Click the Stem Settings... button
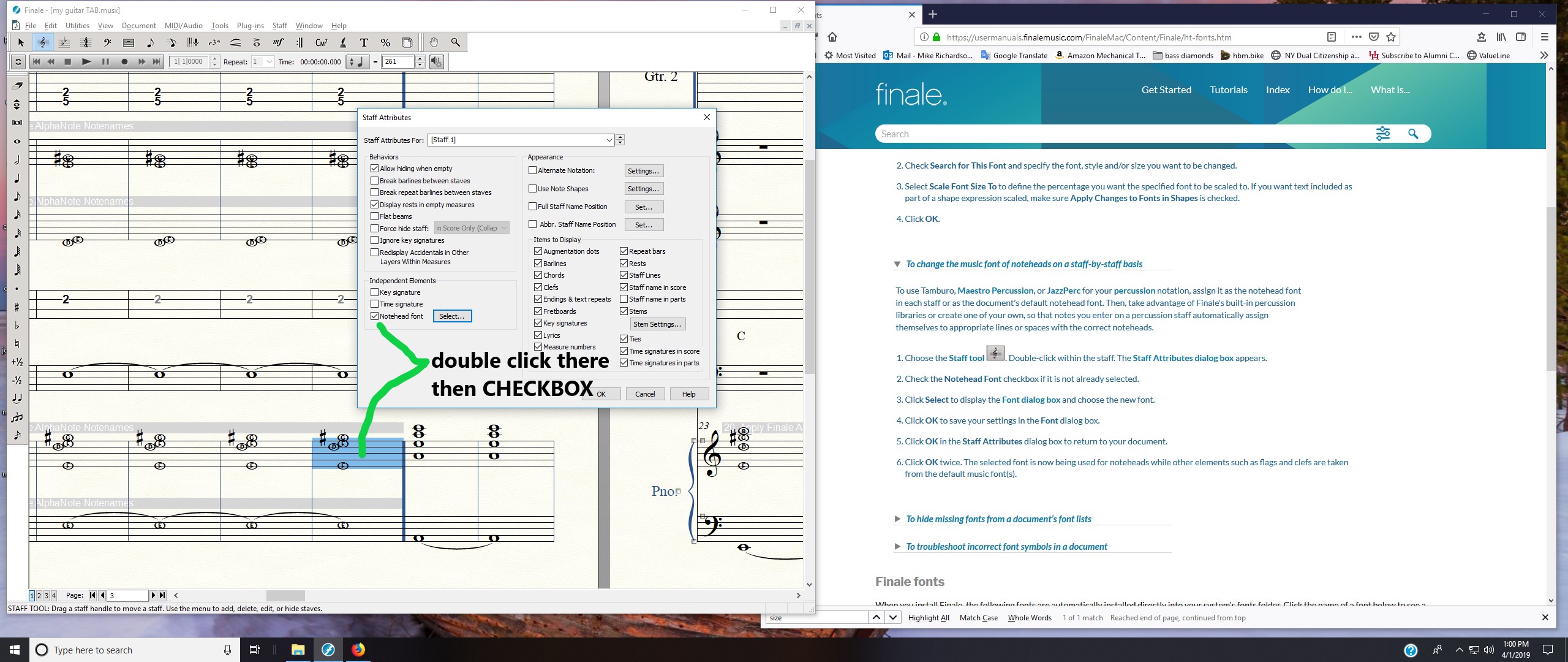1568x662 pixels. [x=657, y=324]
